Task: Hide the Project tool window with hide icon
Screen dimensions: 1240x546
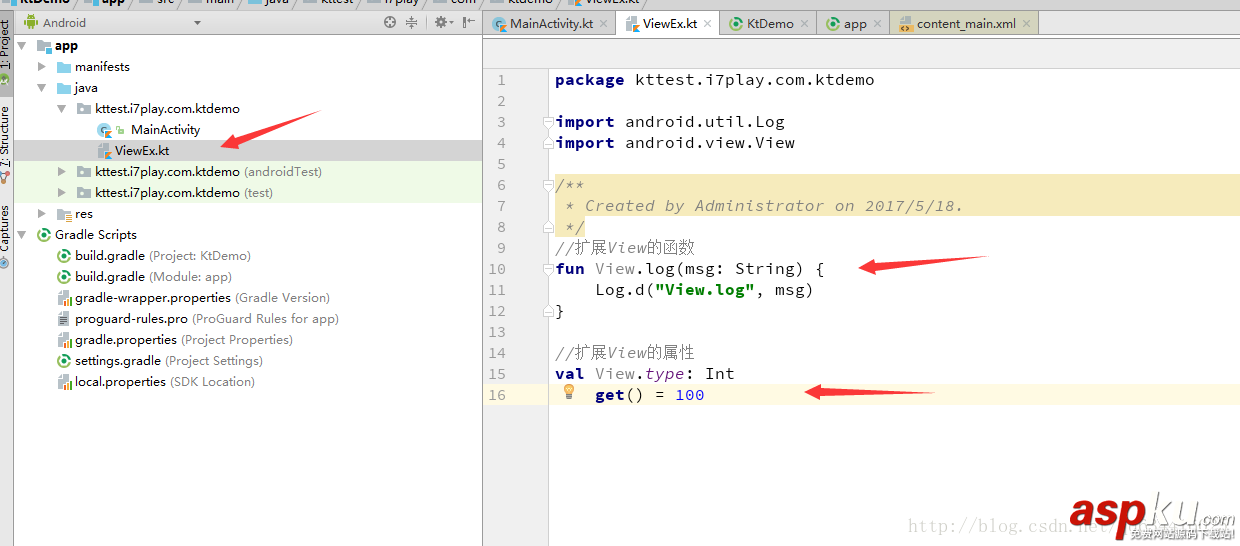Action: click(466, 22)
